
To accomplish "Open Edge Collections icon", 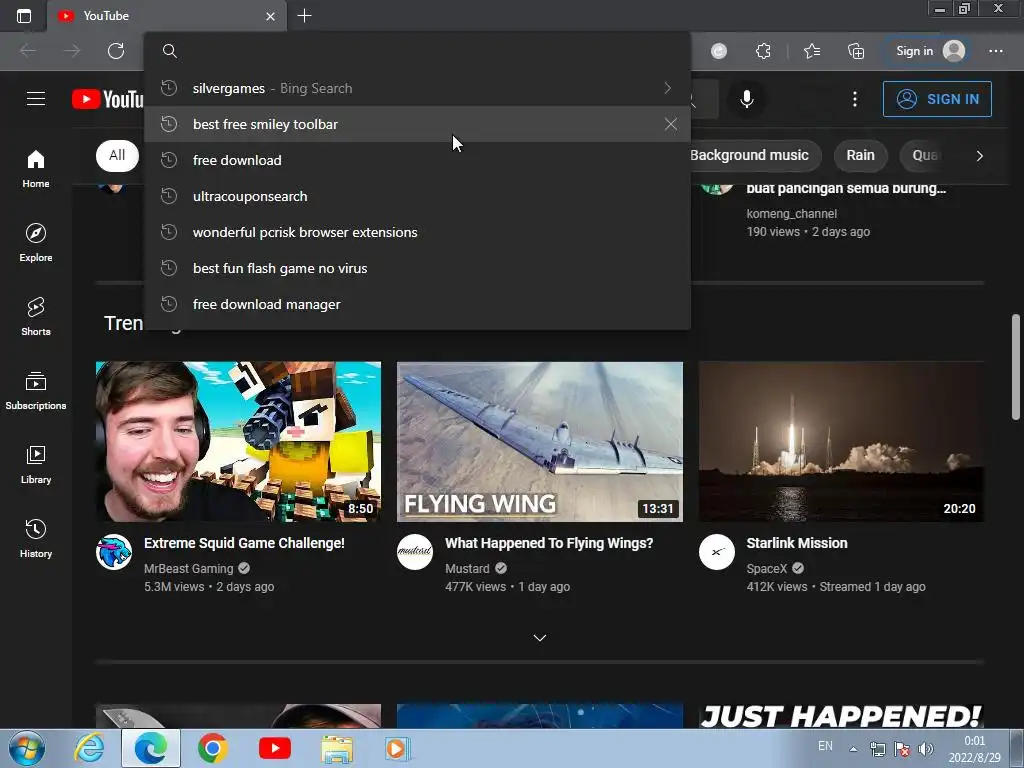I will tap(856, 51).
